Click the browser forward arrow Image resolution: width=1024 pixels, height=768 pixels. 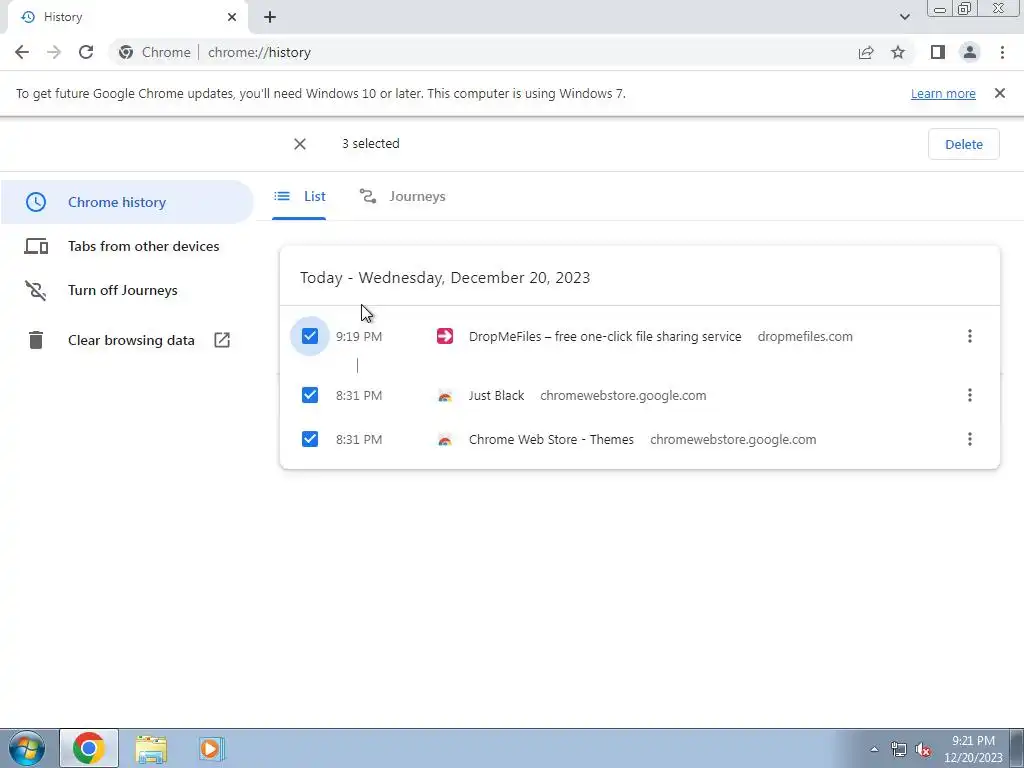[x=54, y=52]
